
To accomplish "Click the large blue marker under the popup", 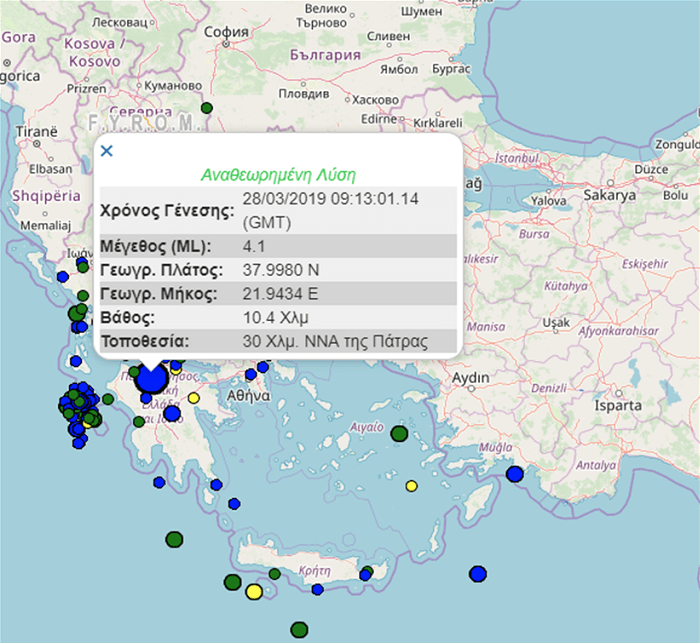I will click(152, 380).
